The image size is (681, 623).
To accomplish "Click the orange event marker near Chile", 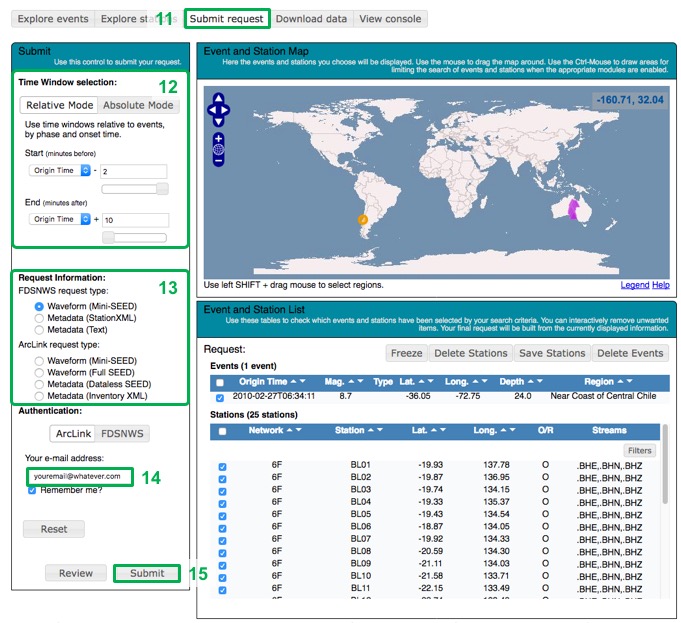I will click(x=363, y=217).
